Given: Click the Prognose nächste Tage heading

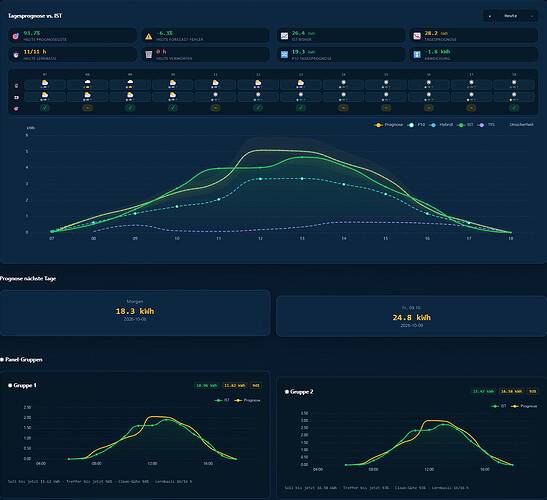Looking at the screenshot, I should click(28, 278).
